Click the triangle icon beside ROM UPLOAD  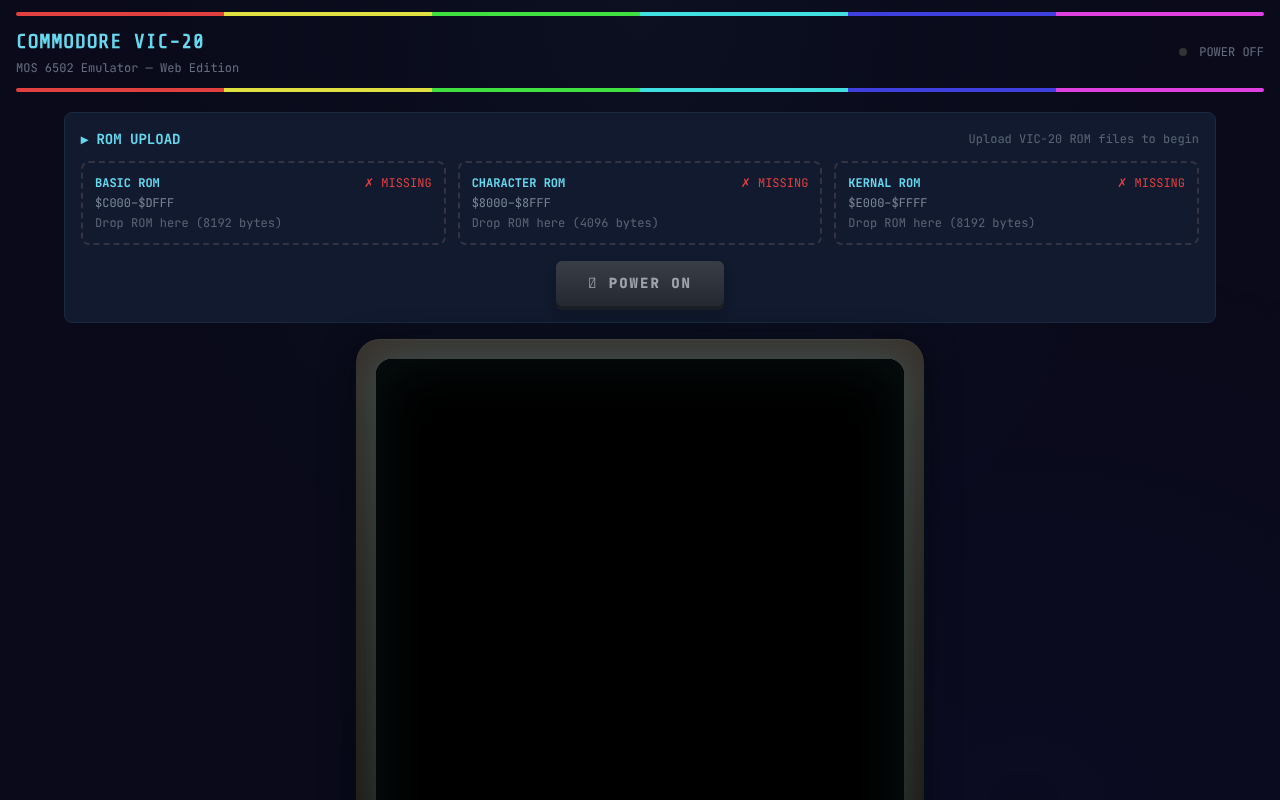85,140
